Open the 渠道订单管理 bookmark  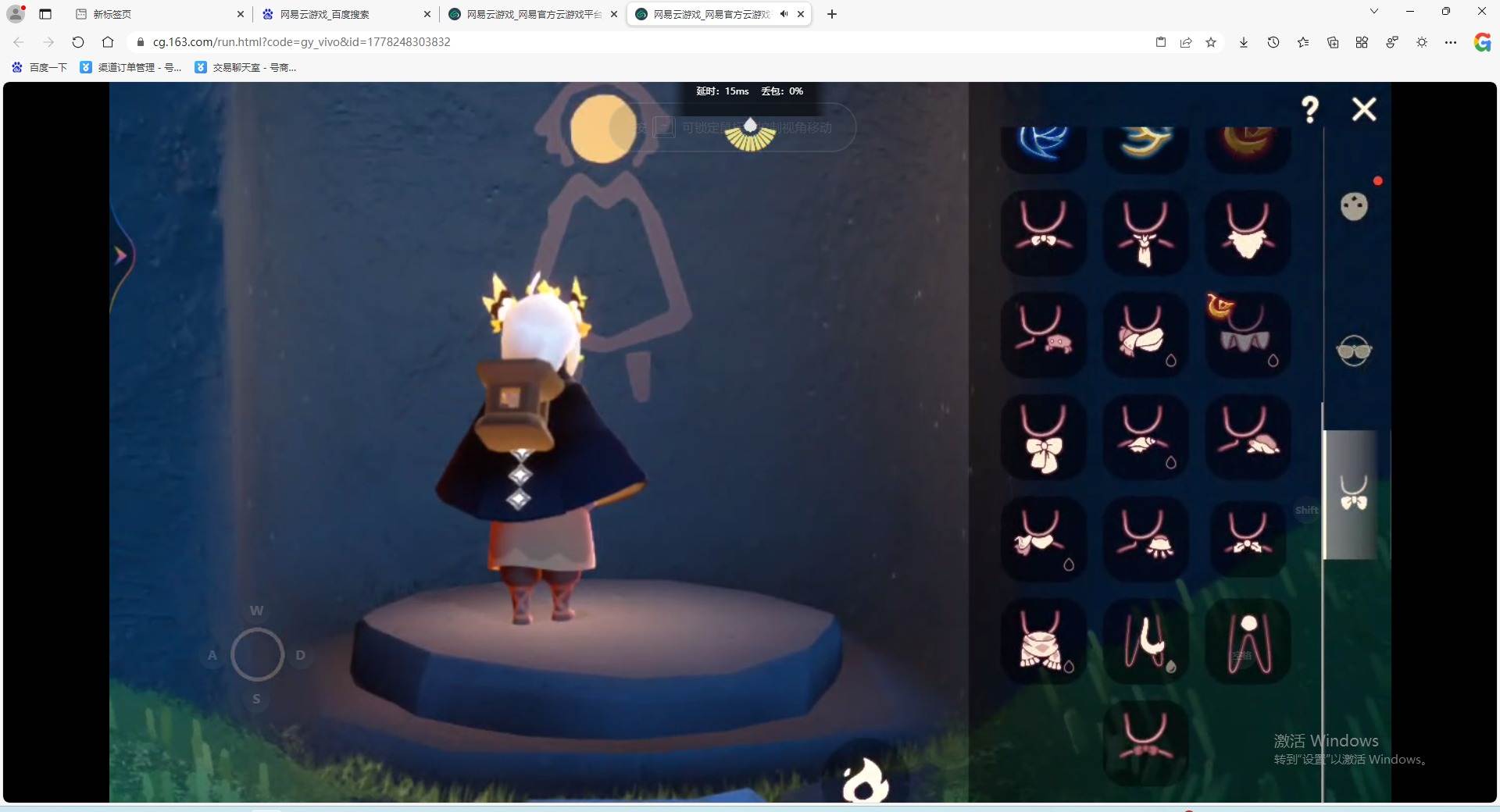point(130,68)
